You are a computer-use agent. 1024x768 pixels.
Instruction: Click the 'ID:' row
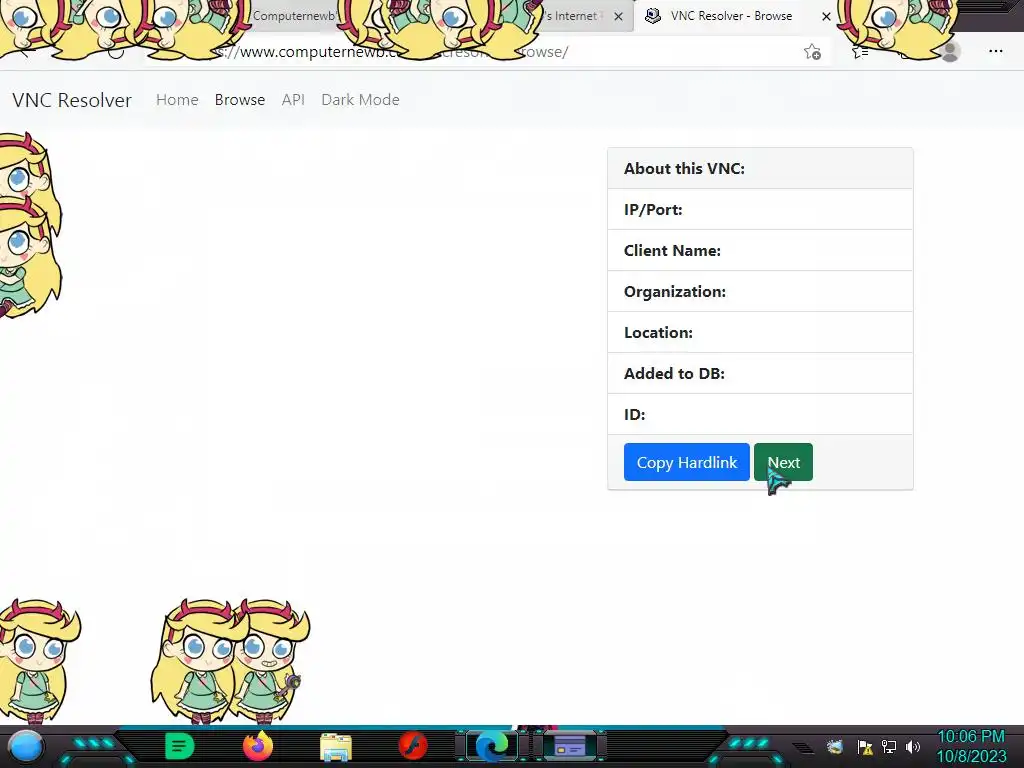[760, 415]
